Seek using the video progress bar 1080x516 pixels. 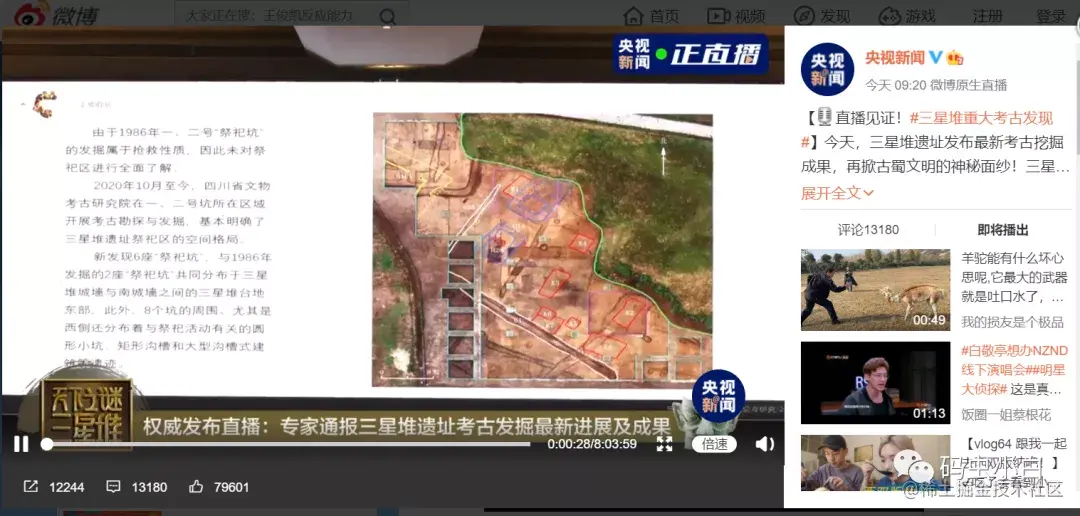pyautogui.click(x=288, y=444)
